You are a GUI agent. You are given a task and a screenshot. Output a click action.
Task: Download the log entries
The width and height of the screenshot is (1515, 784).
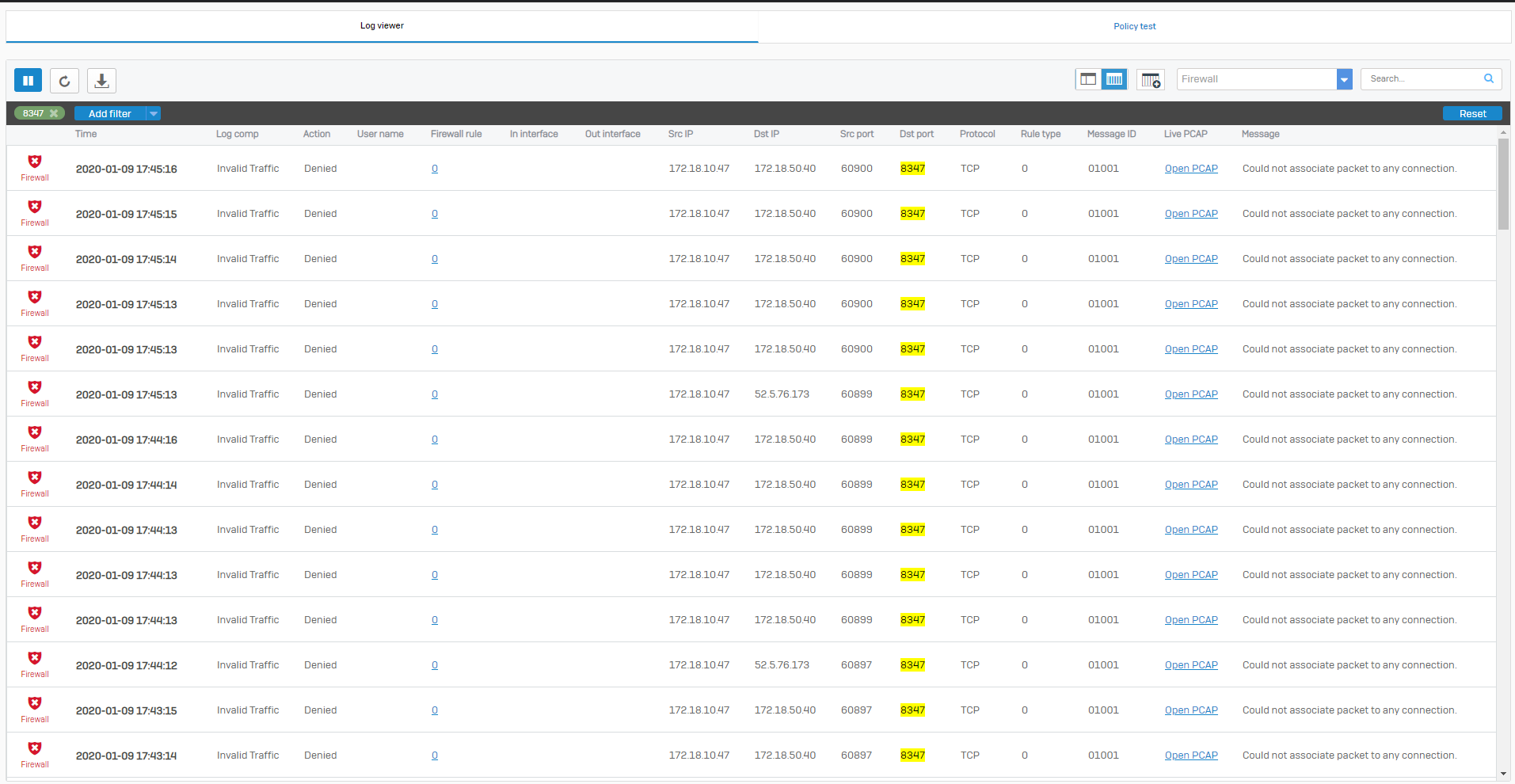pyautogui.click(x=101, y=80)
